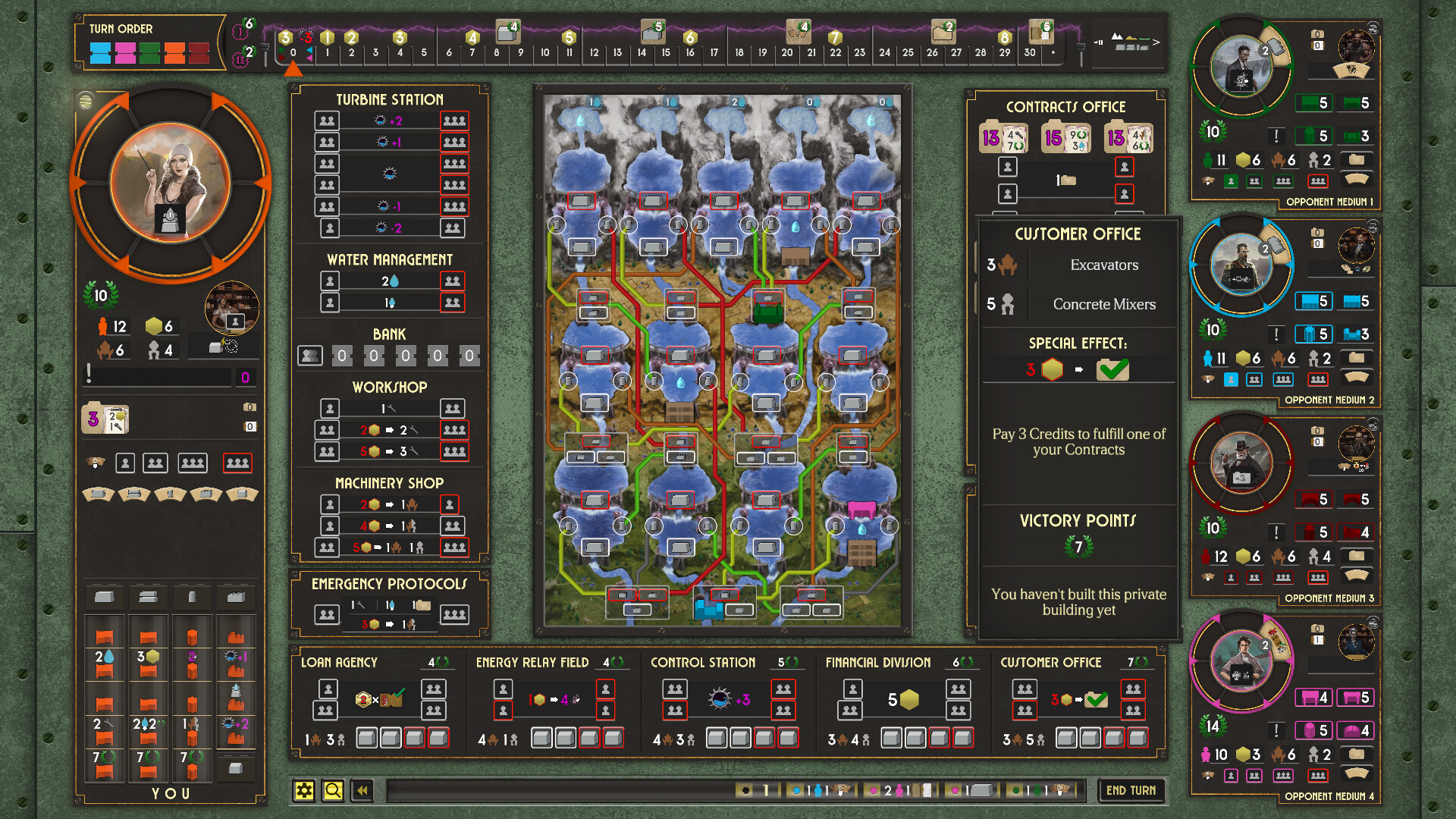Open the Control Station building tab

pyautogui.click(x=704, y=661)
